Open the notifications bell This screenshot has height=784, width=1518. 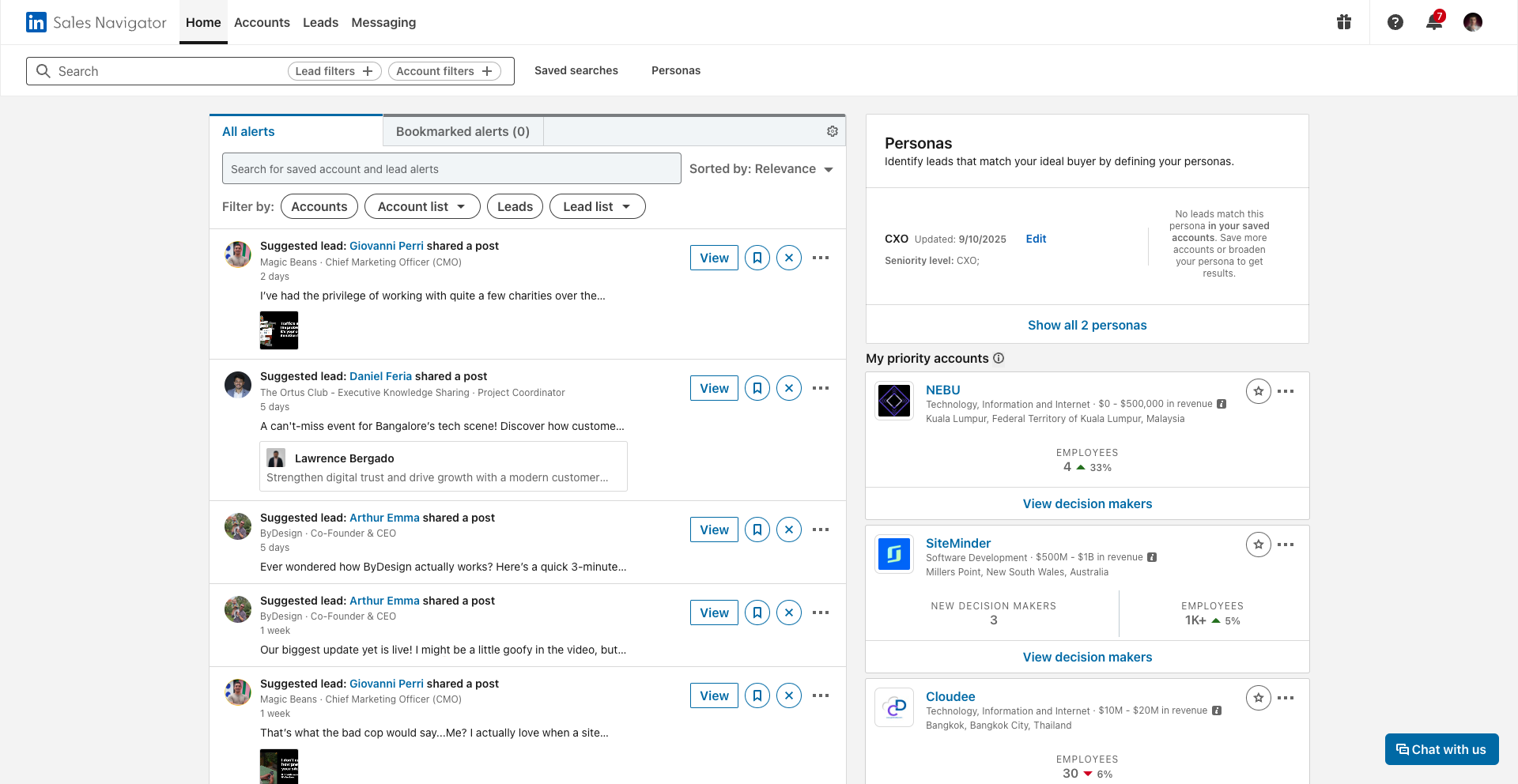tap(1433, 22)
